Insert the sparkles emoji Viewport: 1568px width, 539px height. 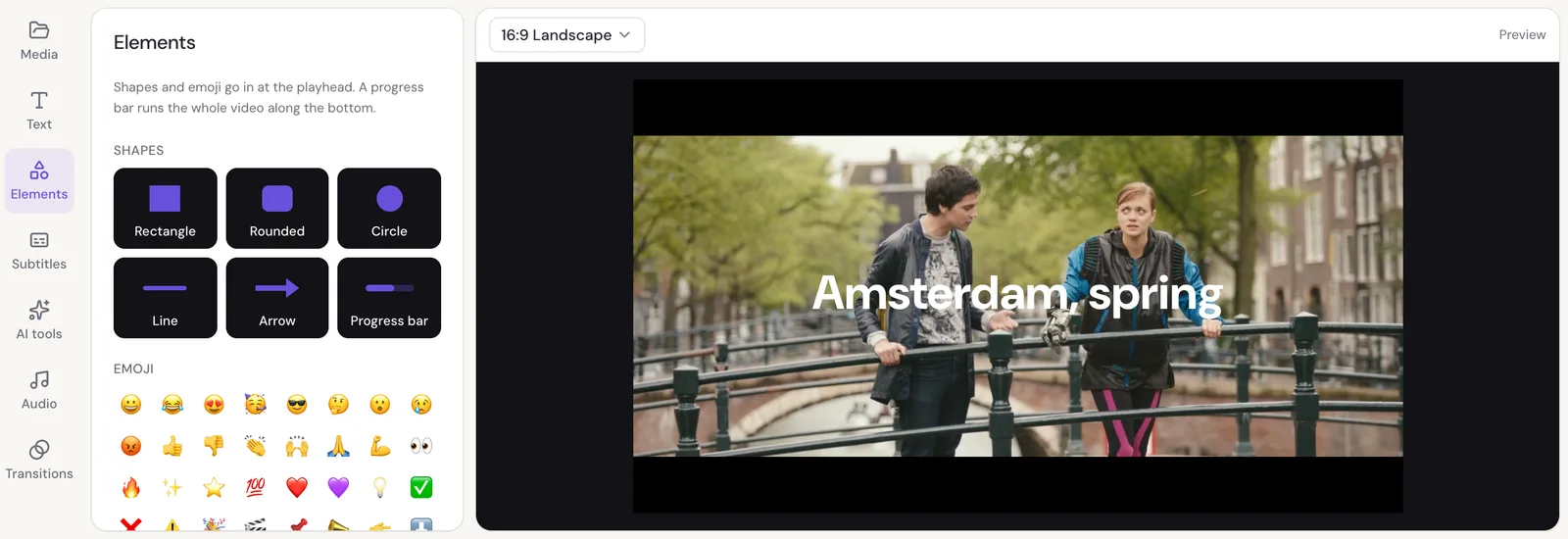[x=172, y=488]
